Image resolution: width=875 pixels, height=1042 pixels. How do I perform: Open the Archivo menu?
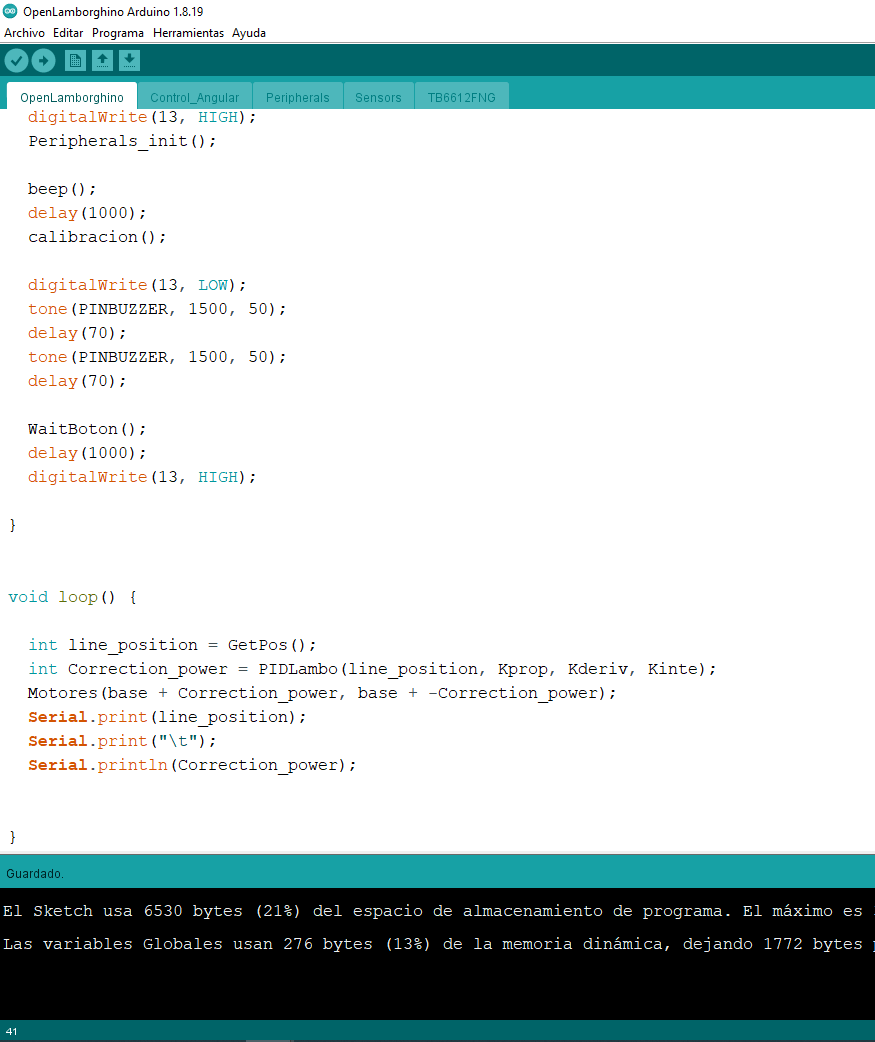click(25, 33)
